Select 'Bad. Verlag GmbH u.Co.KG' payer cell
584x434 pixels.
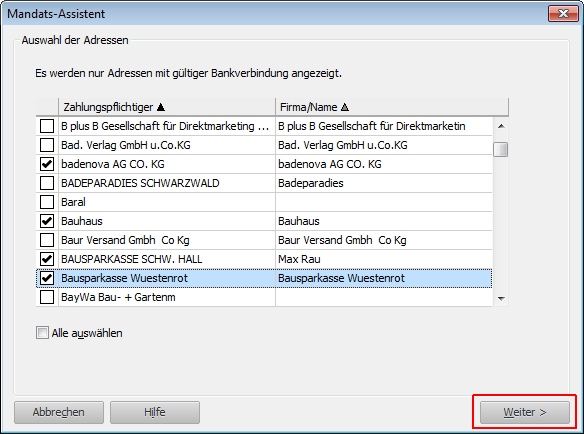pos(167,145)
